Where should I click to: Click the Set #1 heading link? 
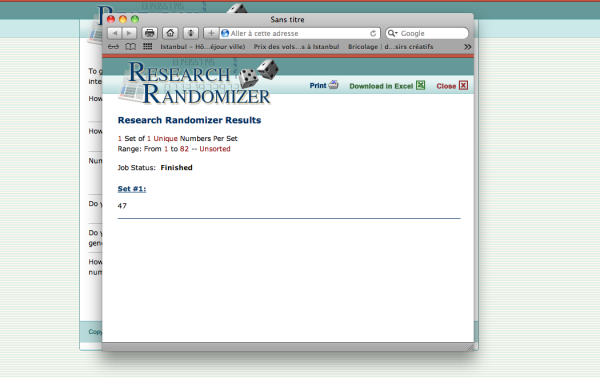point(132,189)
